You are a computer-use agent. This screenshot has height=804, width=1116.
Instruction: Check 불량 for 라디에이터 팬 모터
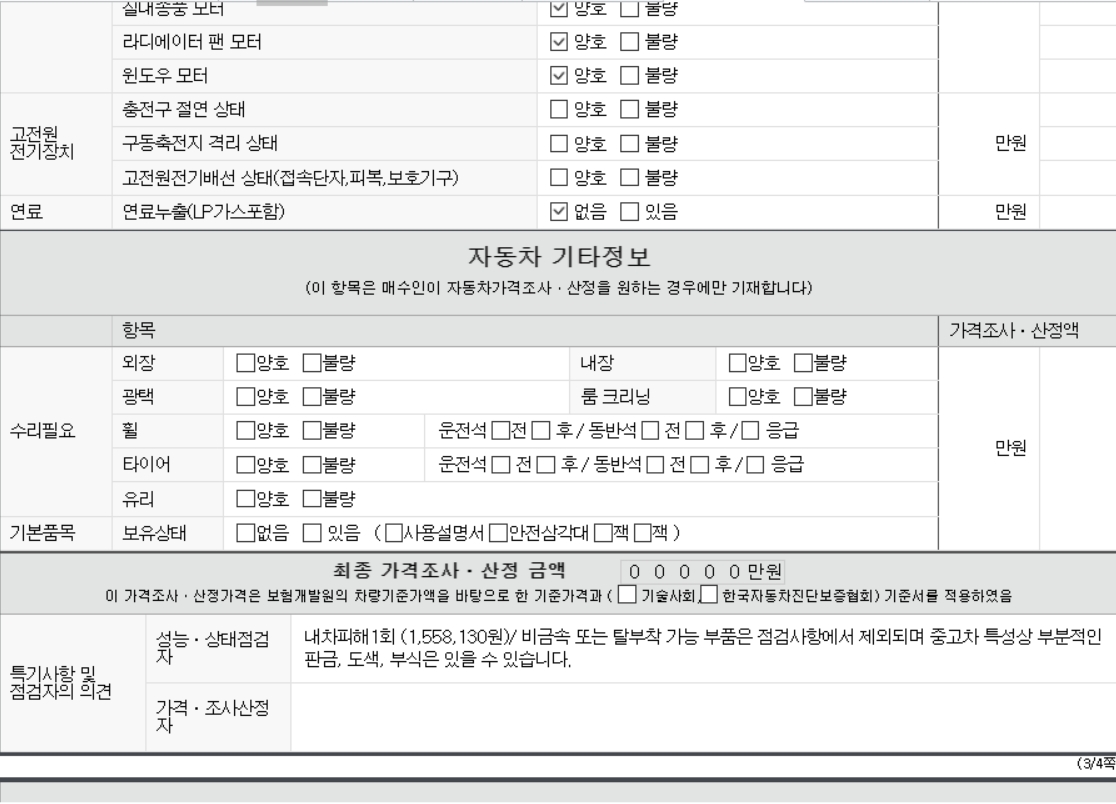tap(630, 44)
